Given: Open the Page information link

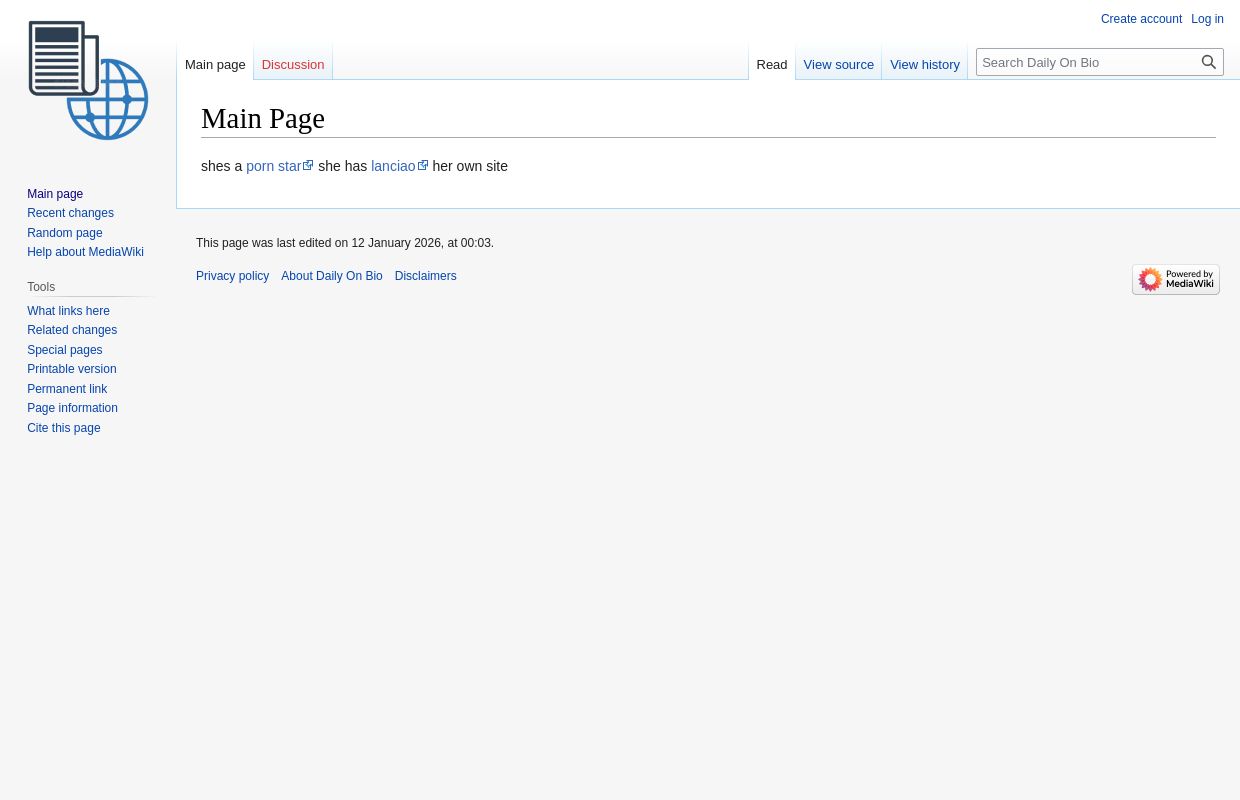Looking at the screenshot, I should pos(72,408).
